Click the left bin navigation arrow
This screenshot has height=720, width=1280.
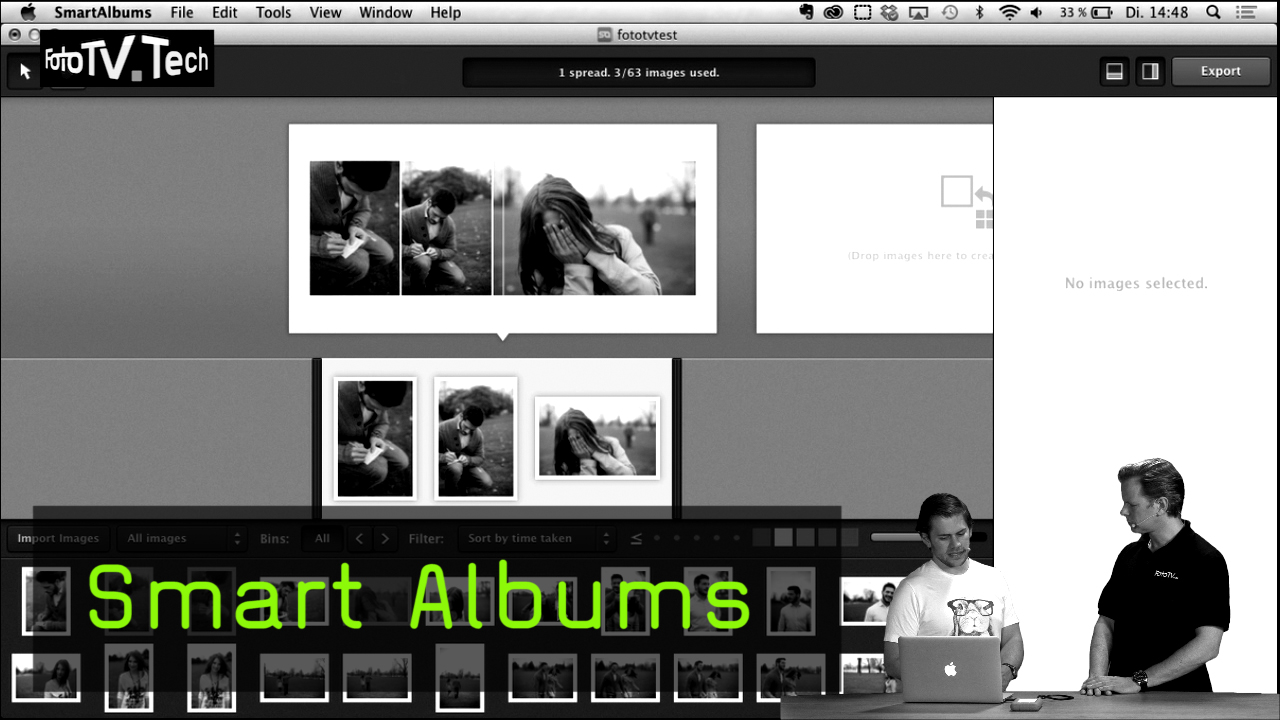coord(359,538)
